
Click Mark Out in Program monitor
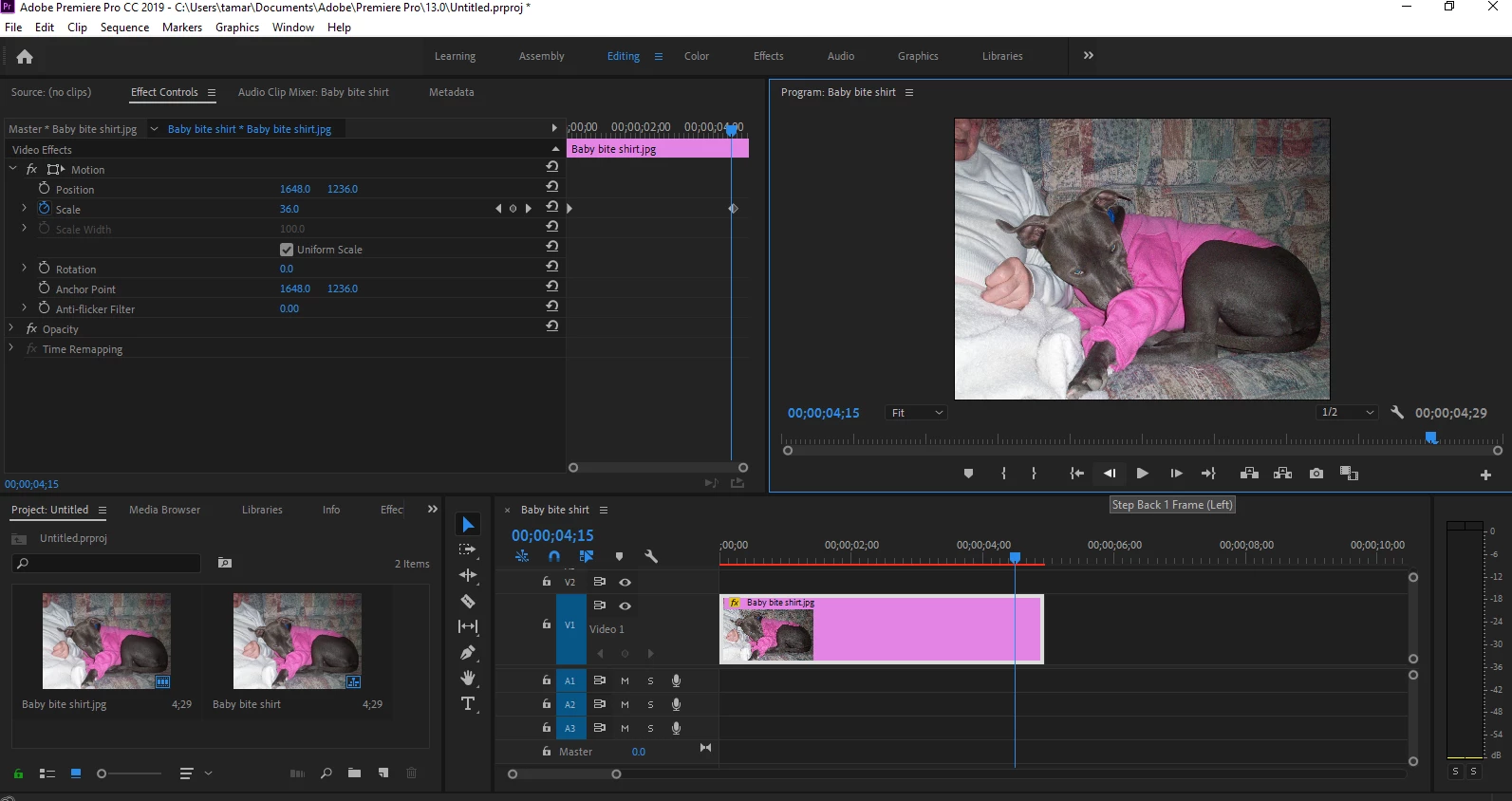(x=1034, y=474)
